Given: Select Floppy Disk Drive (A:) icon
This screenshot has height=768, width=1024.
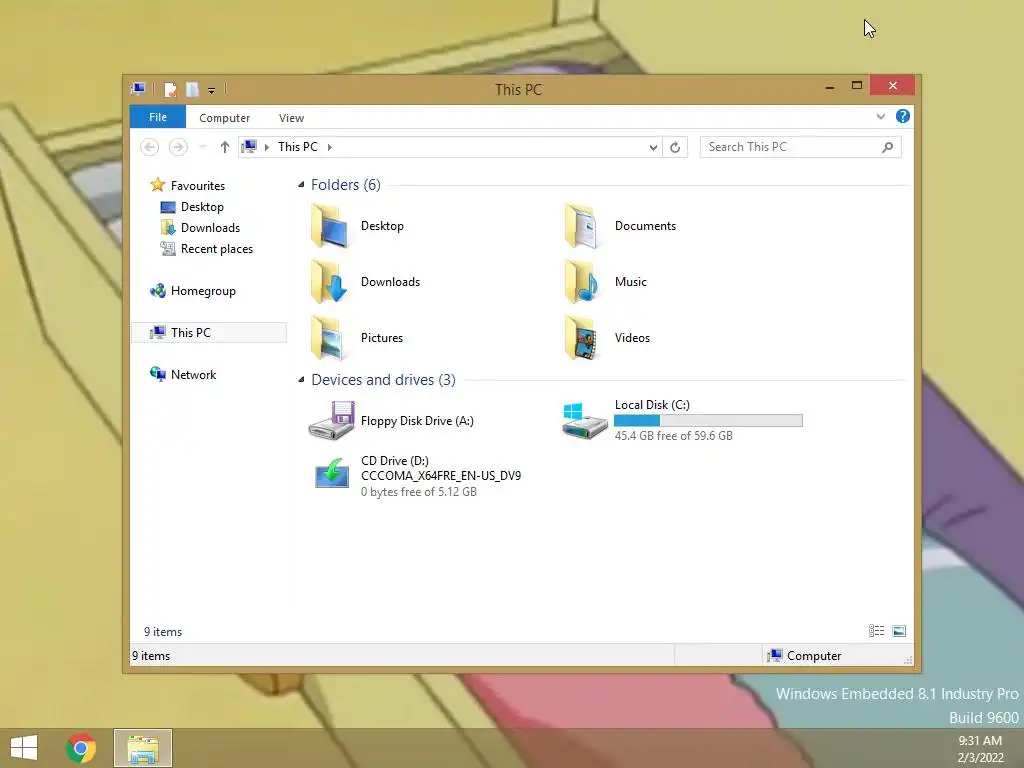Looking at the screenshot, I should pos(331,421).
